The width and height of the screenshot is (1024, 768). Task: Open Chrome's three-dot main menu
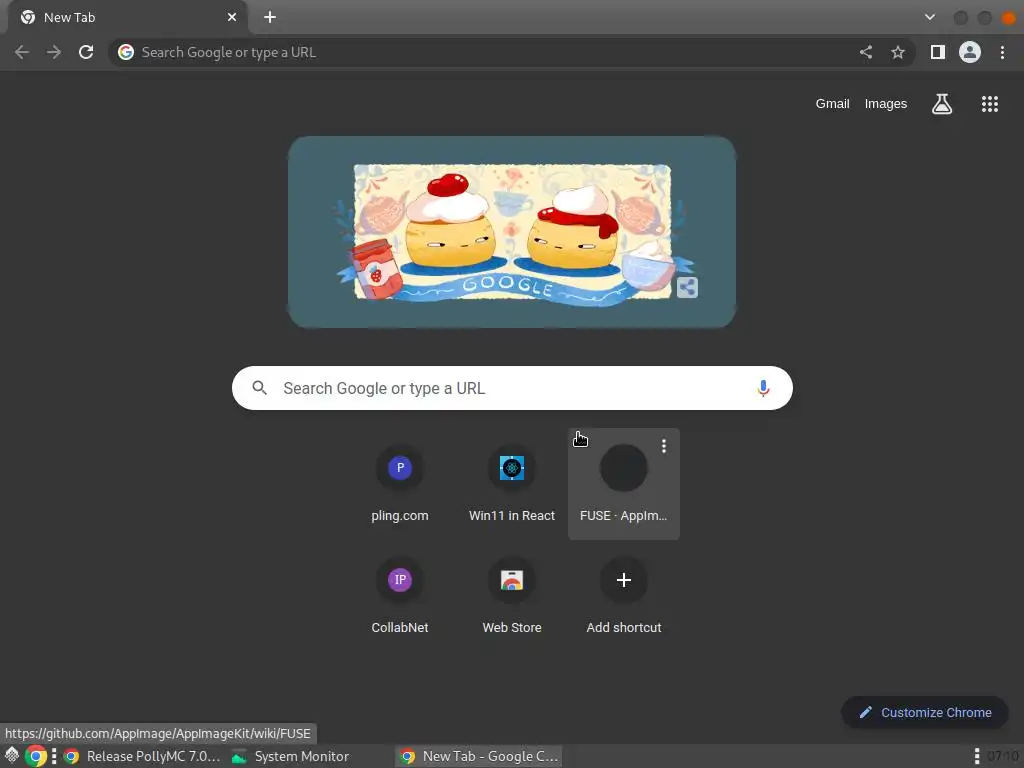click(x=1002, y=52)
